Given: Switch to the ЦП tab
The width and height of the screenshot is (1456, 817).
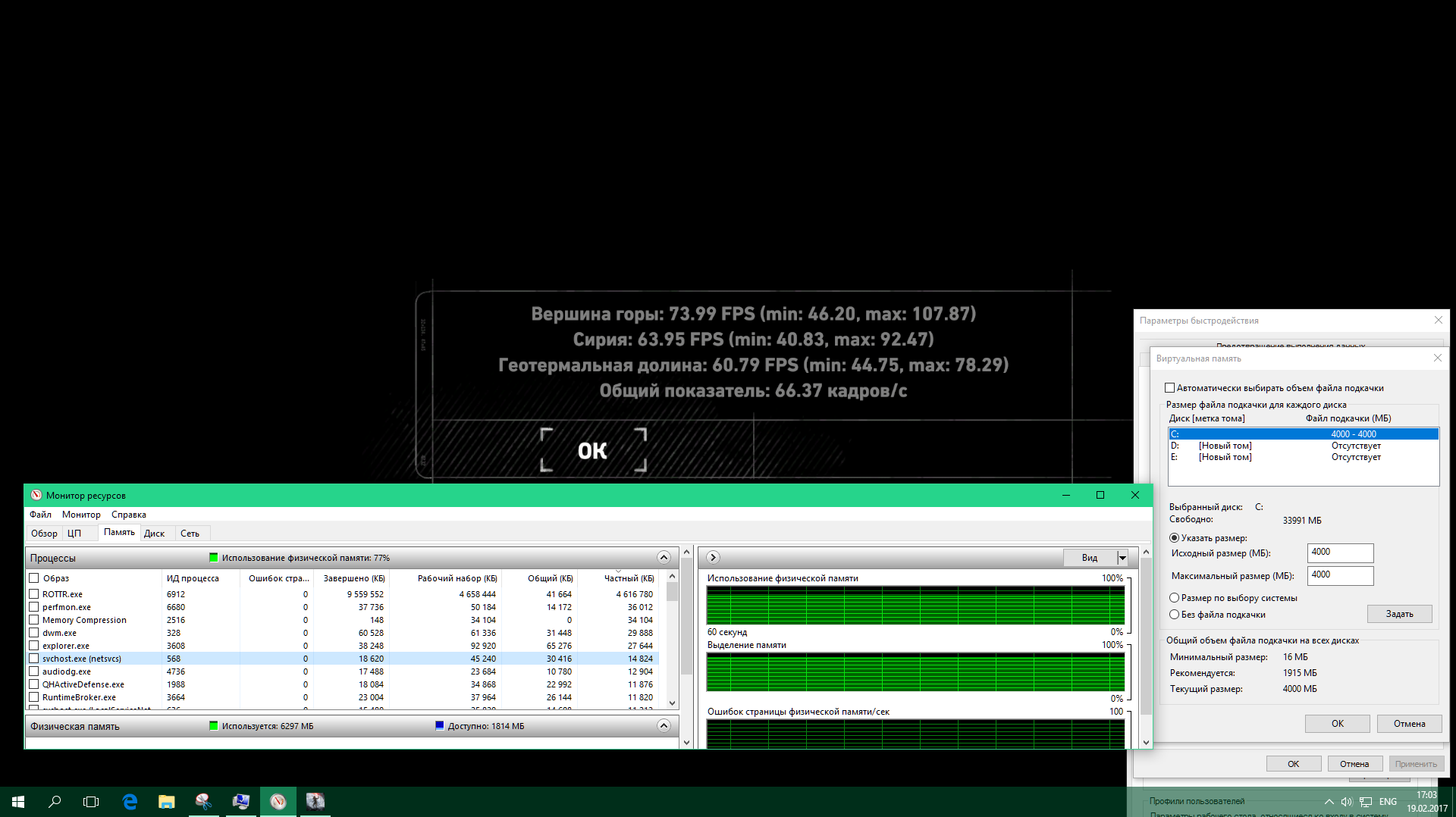Looking at the screenshot, I should (74, 534).
